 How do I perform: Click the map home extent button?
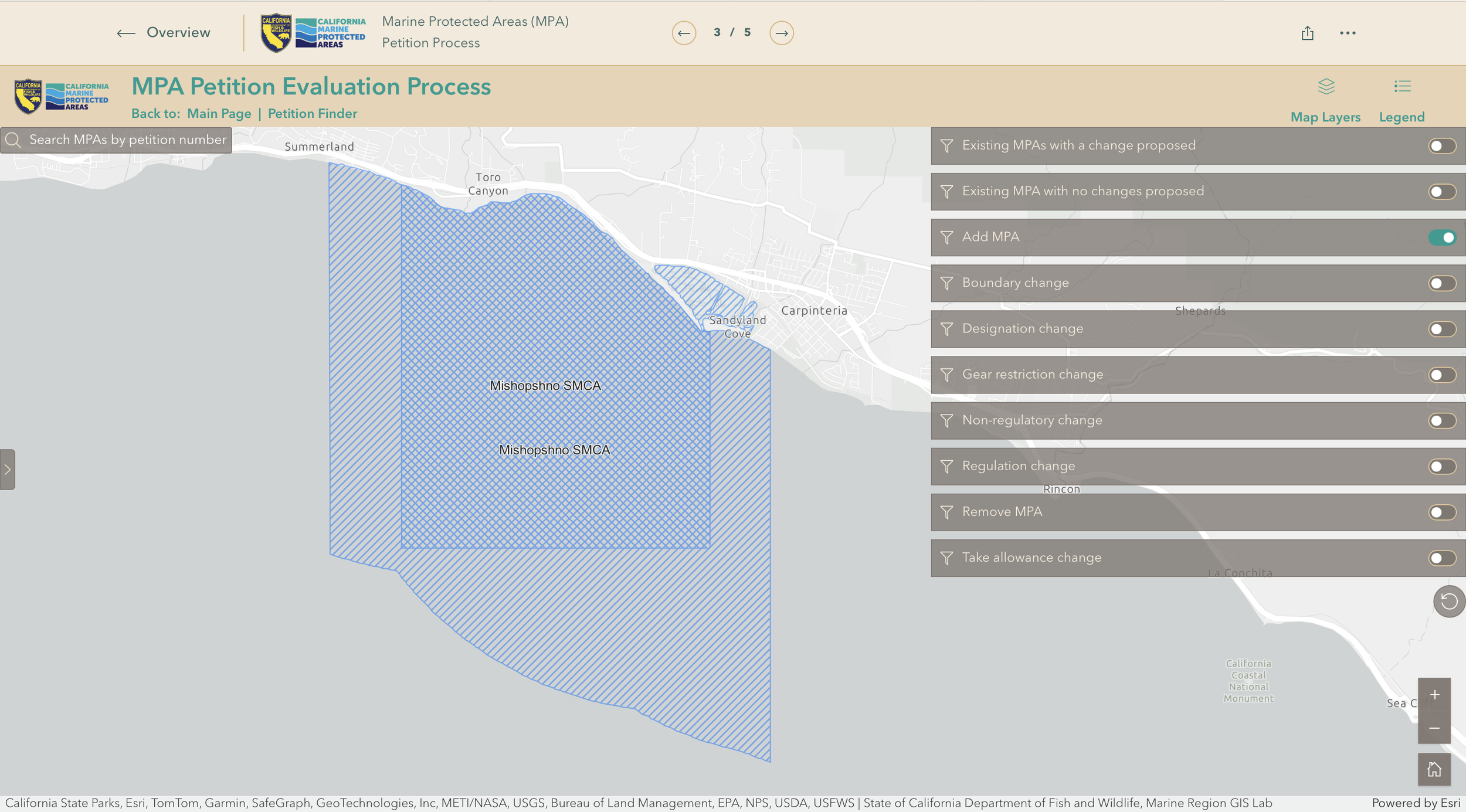(x=1434, y=769)
